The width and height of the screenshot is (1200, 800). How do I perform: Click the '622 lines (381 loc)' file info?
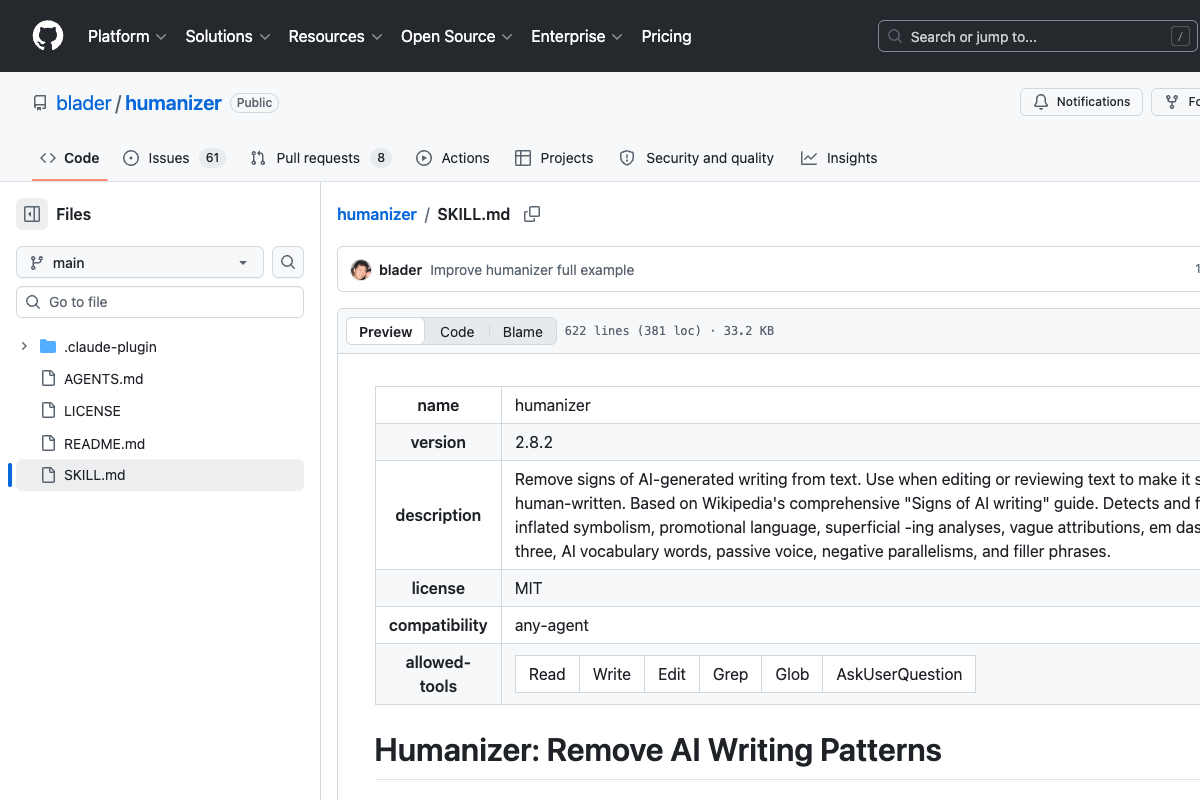669,331
